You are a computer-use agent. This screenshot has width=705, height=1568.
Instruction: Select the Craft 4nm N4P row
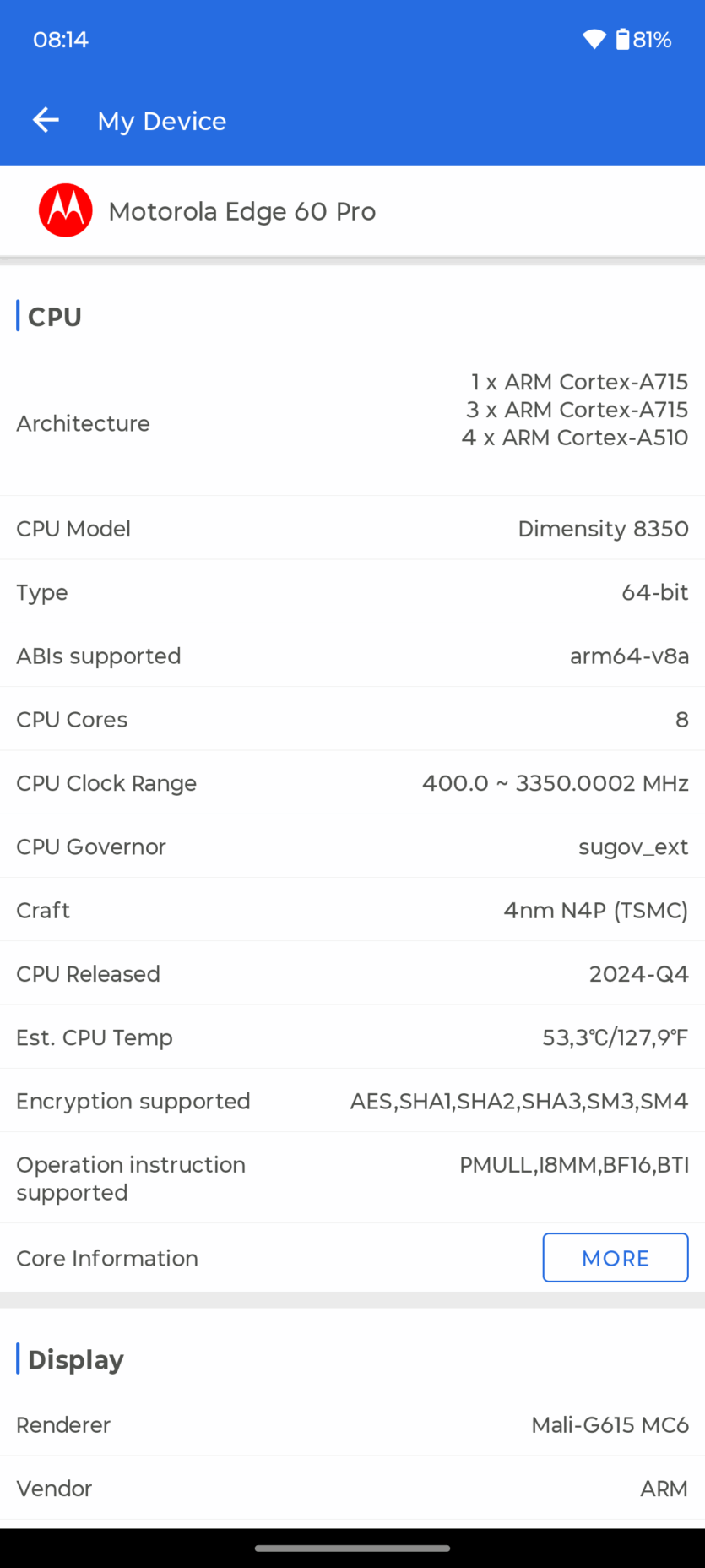coord(352,910)
